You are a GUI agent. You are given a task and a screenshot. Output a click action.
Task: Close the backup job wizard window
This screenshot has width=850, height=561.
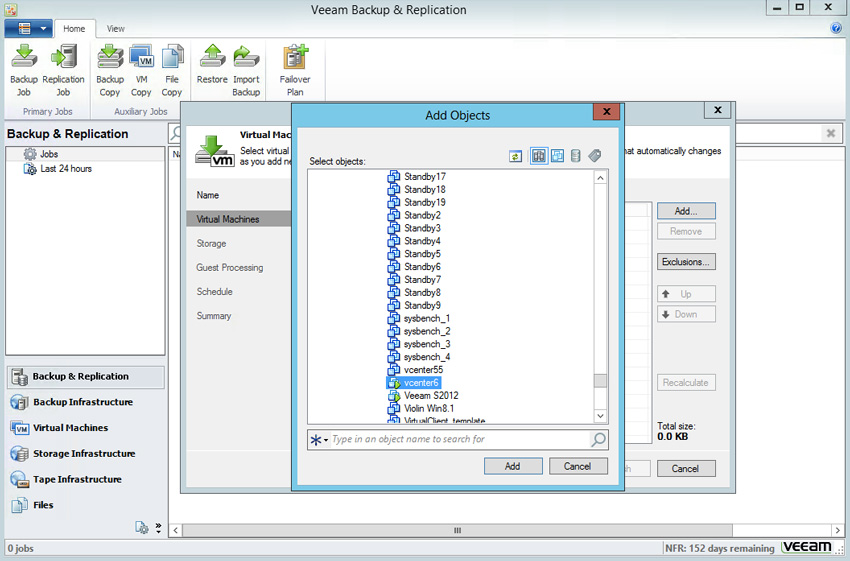(x=718, y=110)
